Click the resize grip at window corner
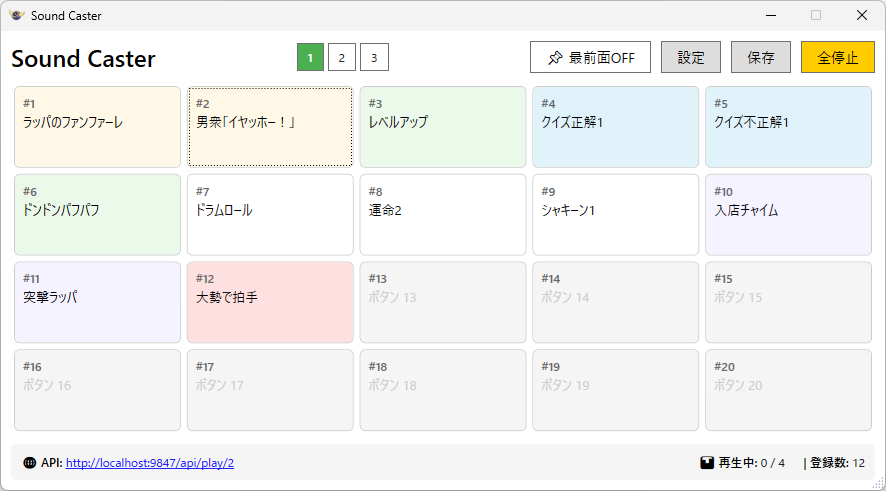This screenshot has width=886, height=491. click(x=879, y=484)
